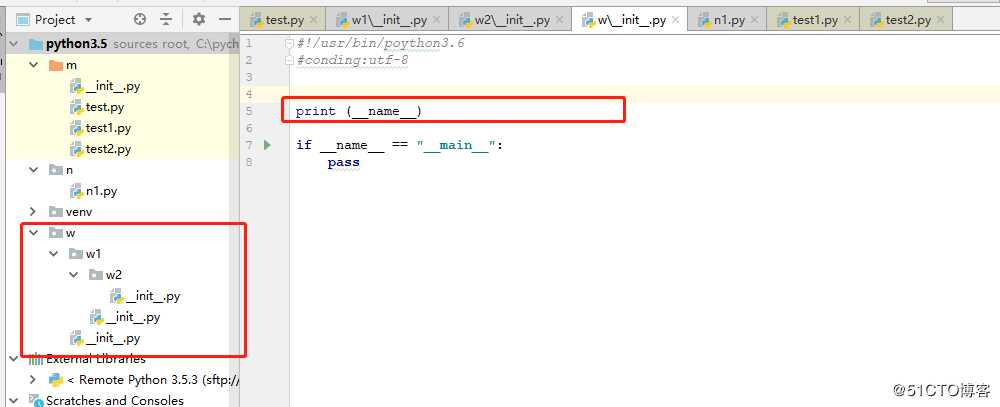Fold the comment block at line 1
1000x407 pixels.
[290, 43]
